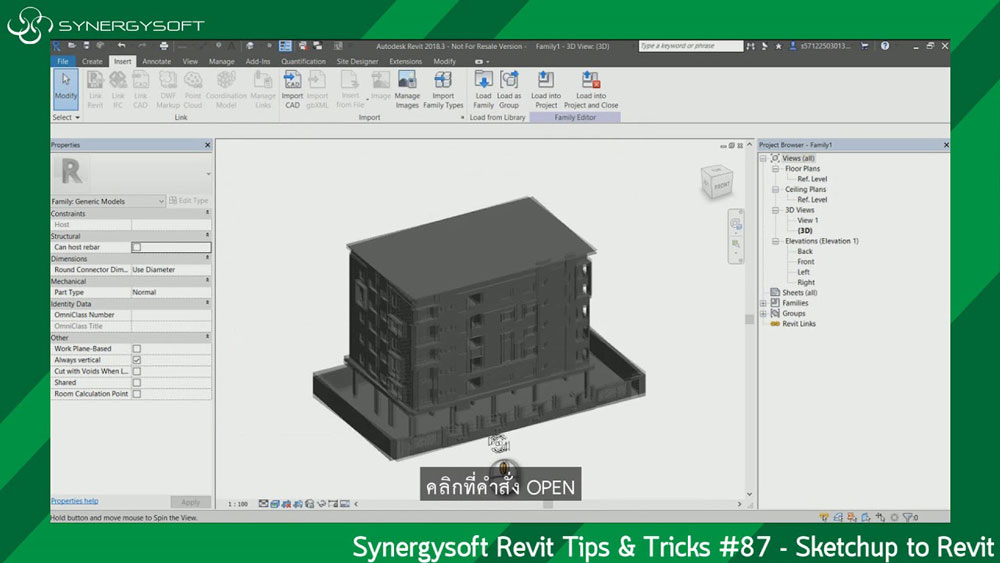
Task: Click the user account icon in title bar
Action: click(792, 46)
